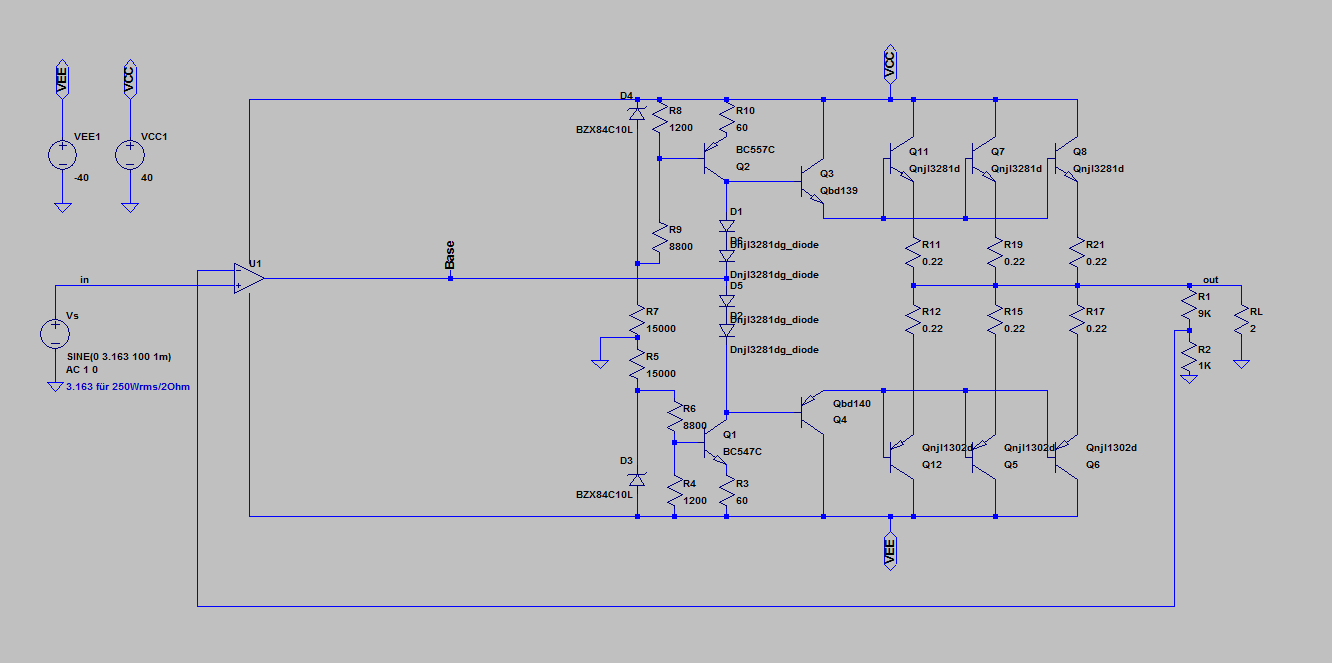This screenshot has height=663, width=1332.
Task: Click resistor R3 symbol
Action: (x=727, y=491)
